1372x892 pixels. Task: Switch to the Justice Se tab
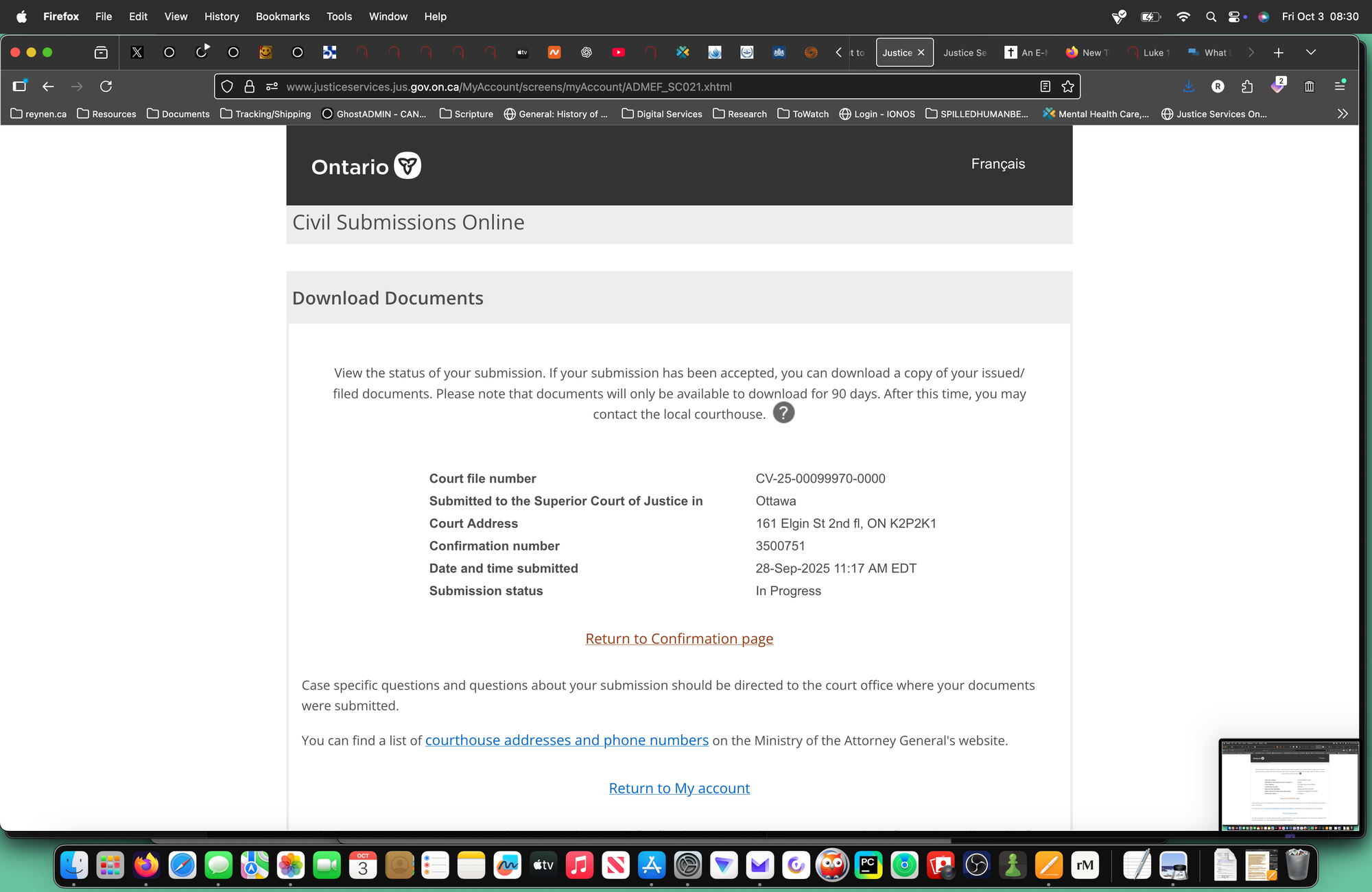tap(965, 53)
